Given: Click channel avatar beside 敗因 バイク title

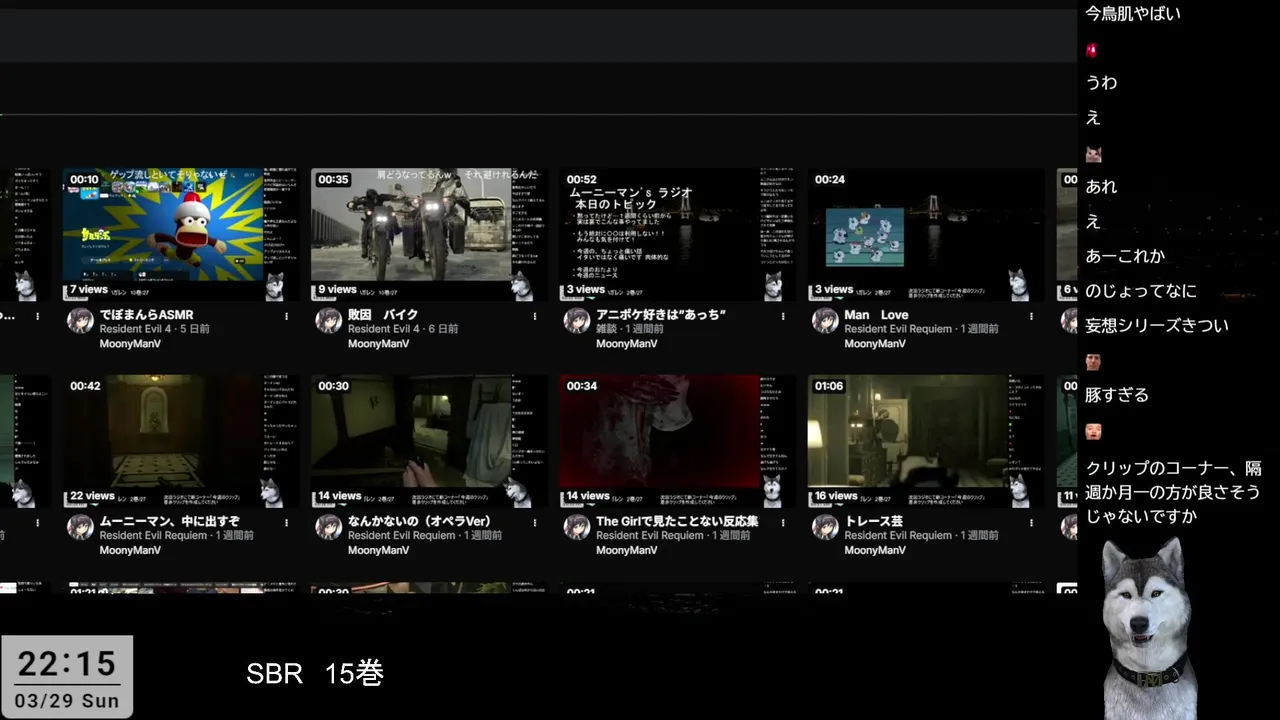Looking at the screenshot, I should coord(328,320).
